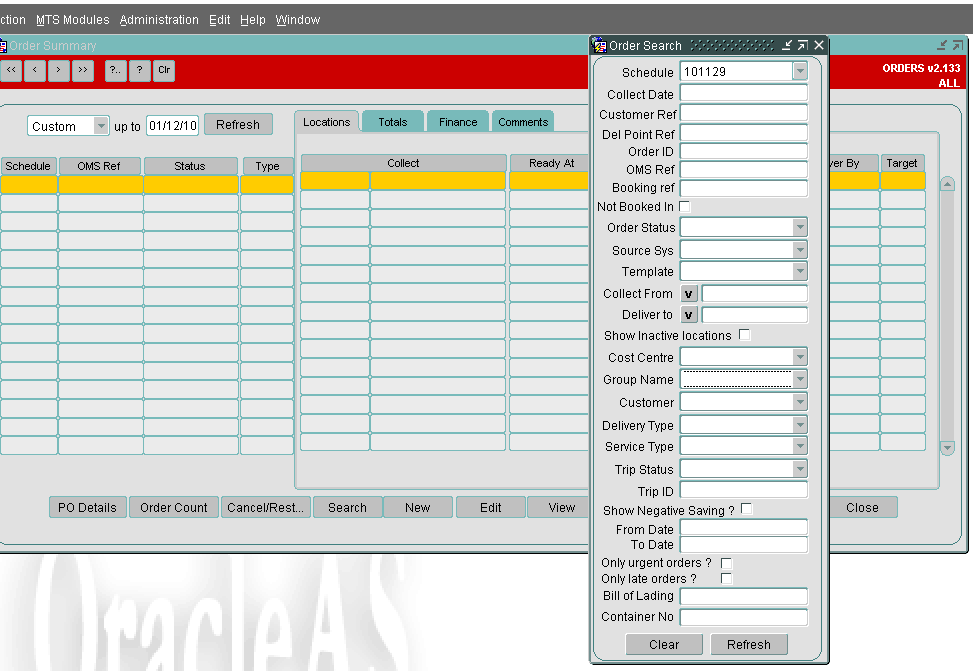The width and height of the screenshot is (973, 671).
Task: Open the Administration menu
Action: coord(159,20)
